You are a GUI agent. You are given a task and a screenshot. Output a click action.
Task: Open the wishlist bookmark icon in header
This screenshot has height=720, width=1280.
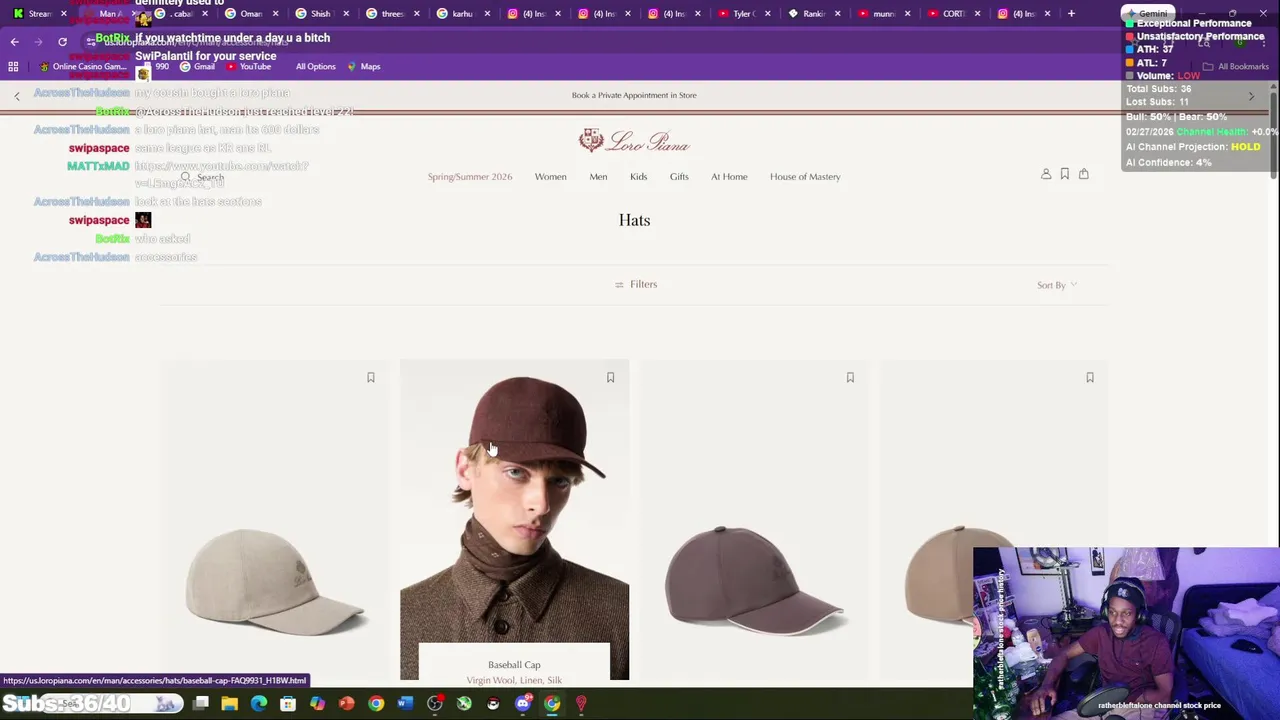coord(1065,174)
